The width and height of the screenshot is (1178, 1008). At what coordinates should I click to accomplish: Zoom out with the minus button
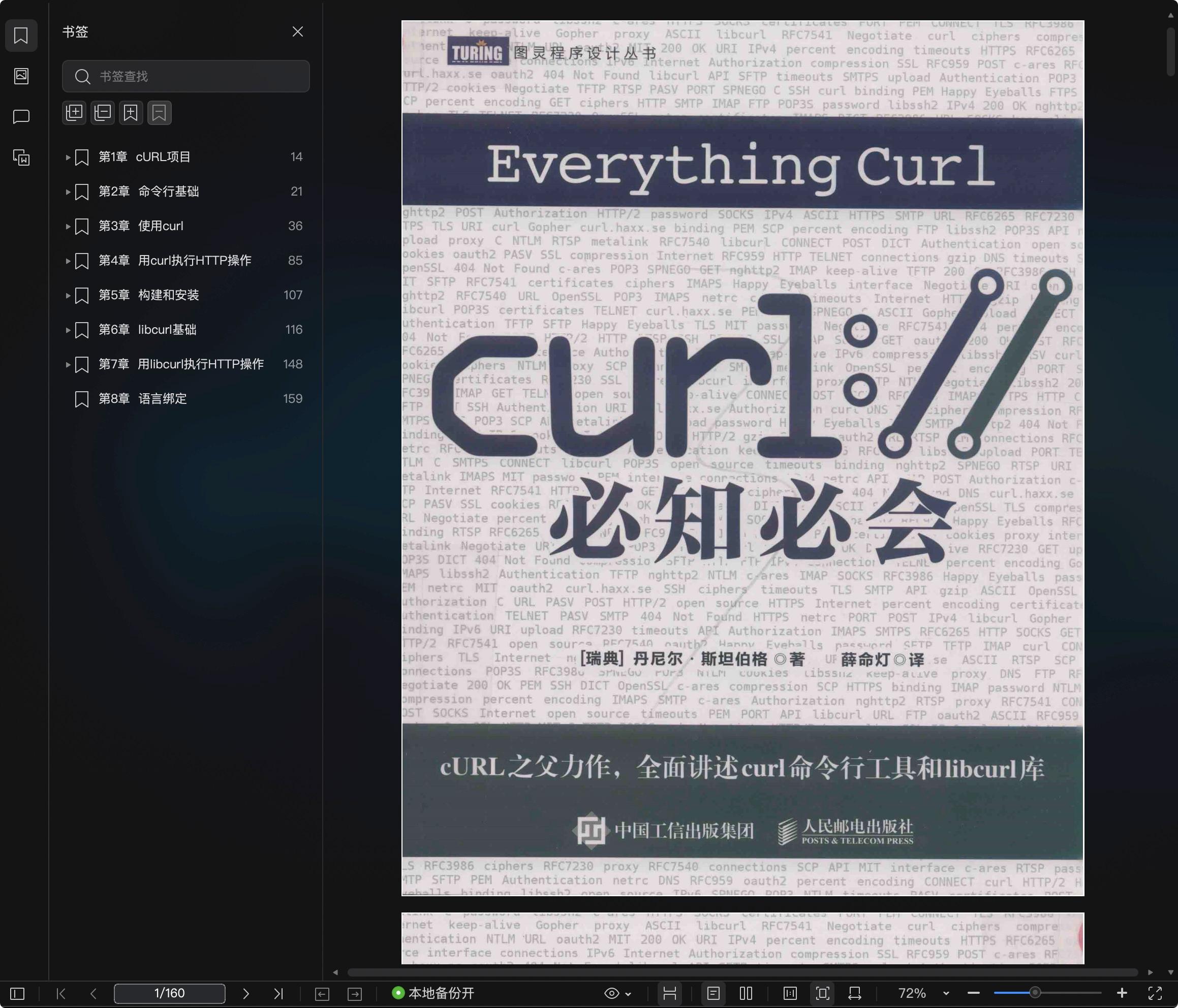973,993
